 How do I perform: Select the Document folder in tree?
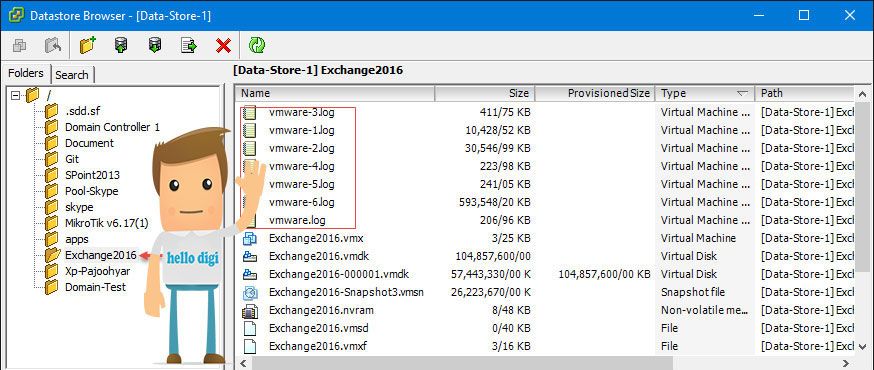[89, 143]
